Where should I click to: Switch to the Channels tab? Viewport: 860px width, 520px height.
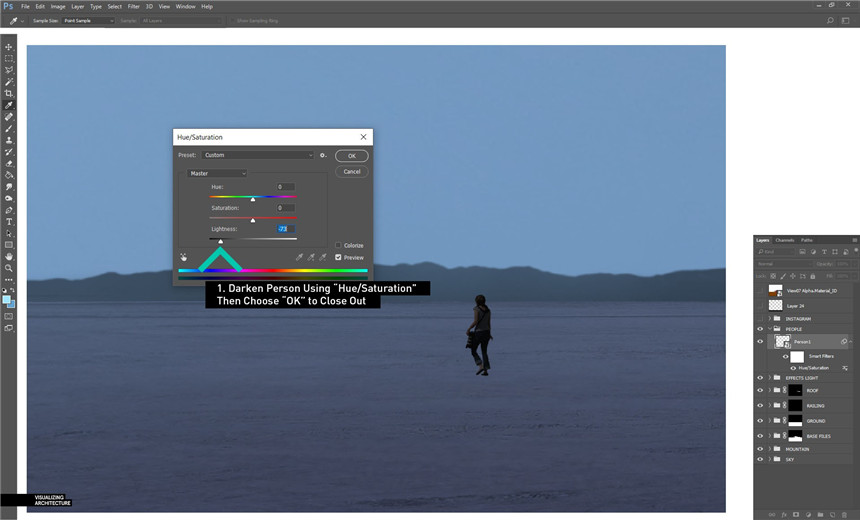click(x=785, y=240)
